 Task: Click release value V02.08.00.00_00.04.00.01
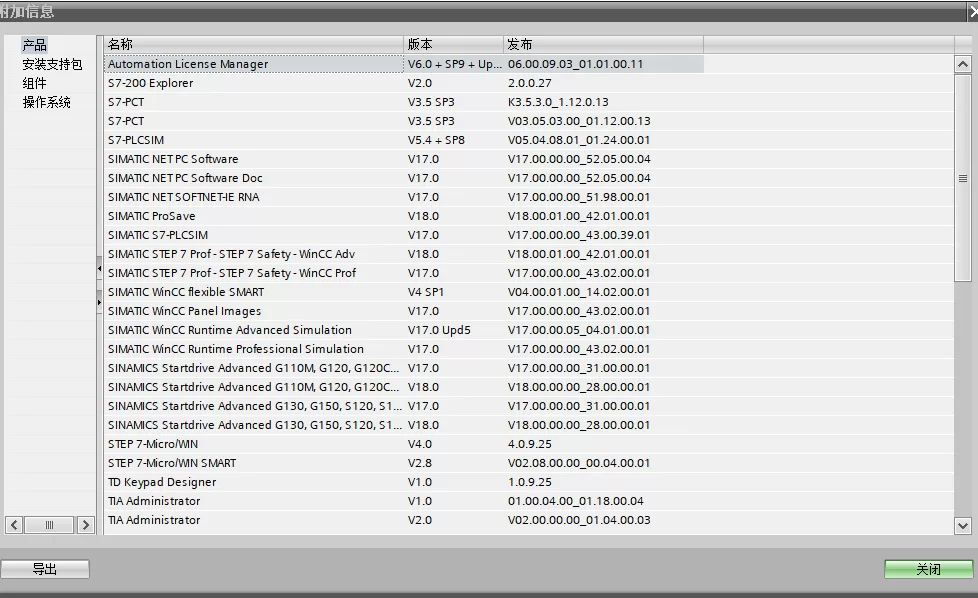[x=579, y=463]
